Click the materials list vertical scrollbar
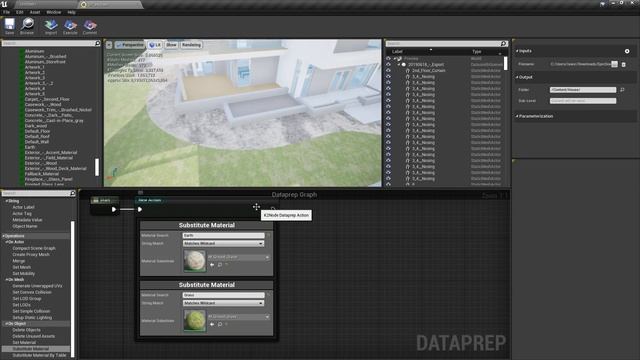The height and width of the screenshot is (360, 640). (97, 167)
